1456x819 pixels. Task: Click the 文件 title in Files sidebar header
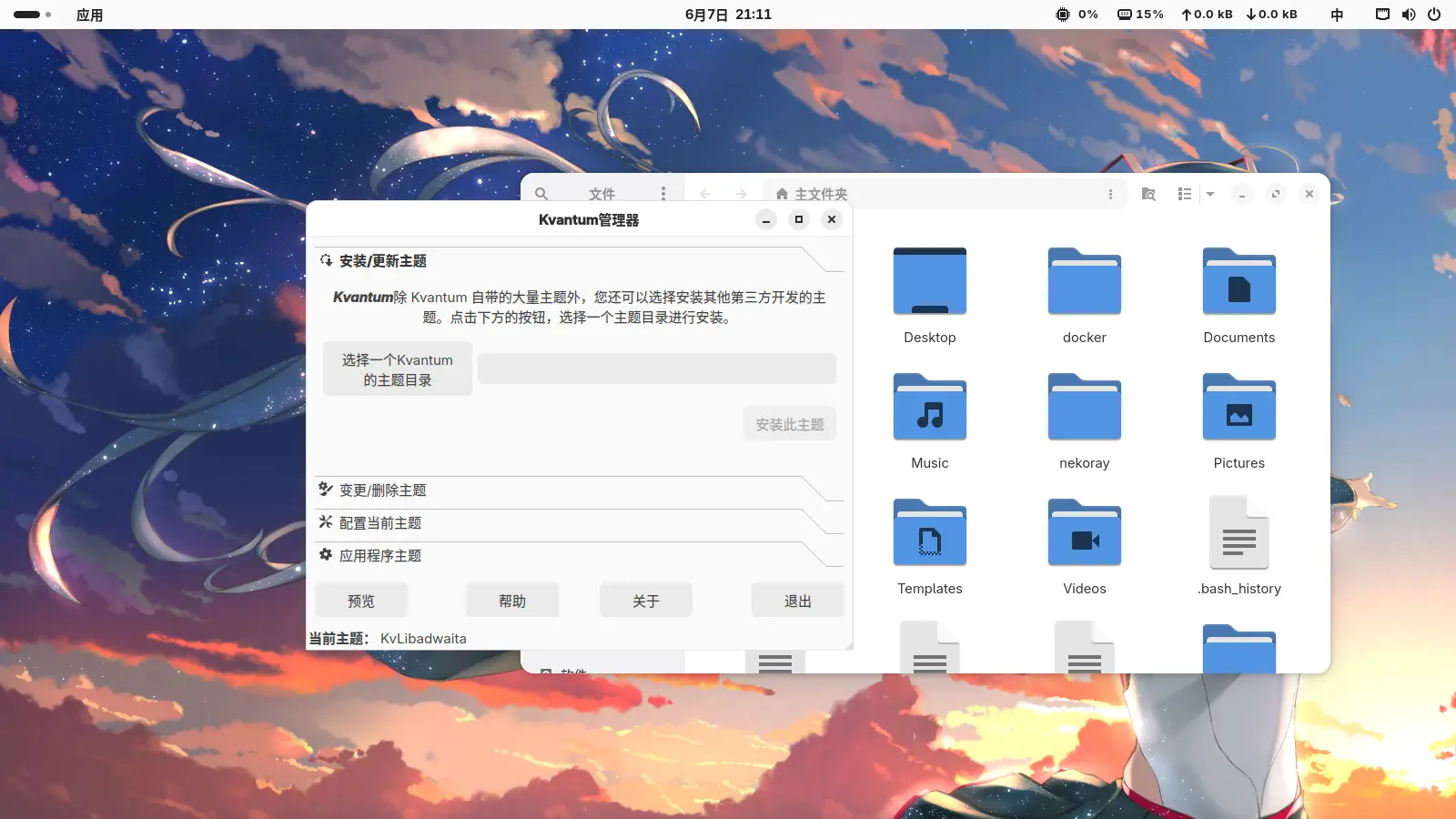tap(602, 194)
